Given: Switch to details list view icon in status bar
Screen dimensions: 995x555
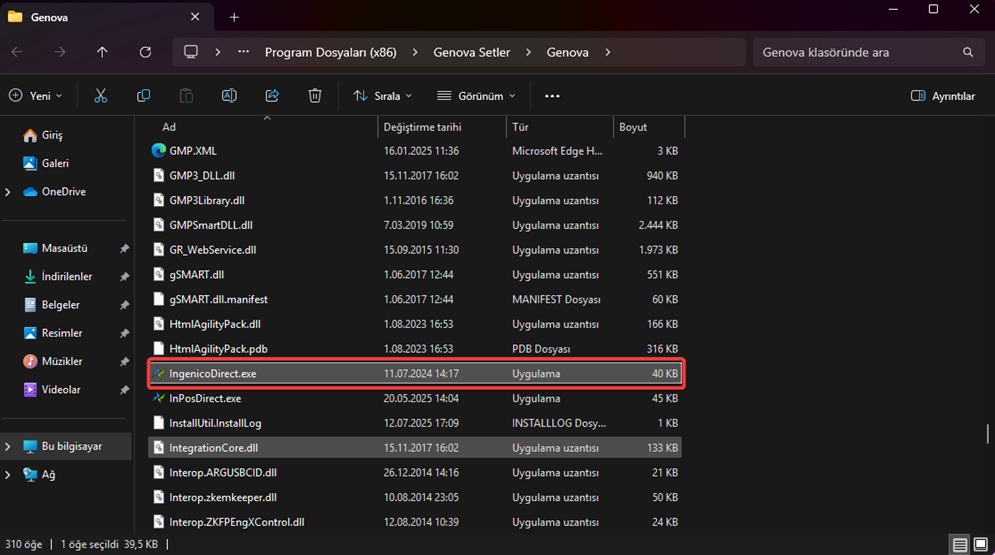Looking at the screenshot, I should pyautogui.click(x=959, y=544).
